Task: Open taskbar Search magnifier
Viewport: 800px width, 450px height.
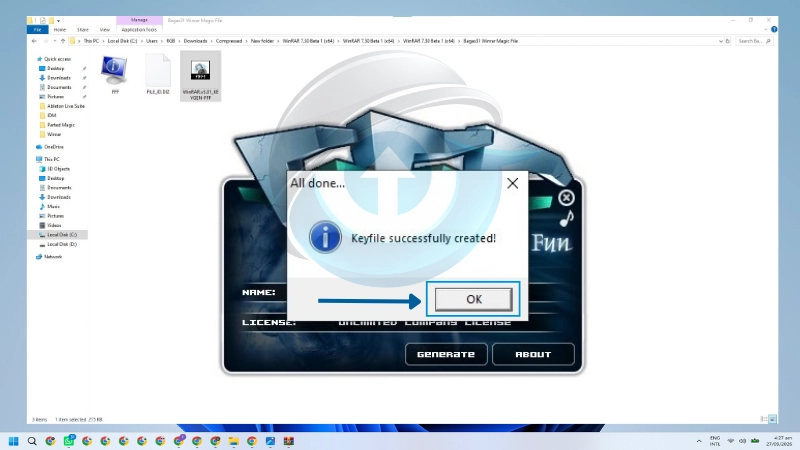Action: pyautogui.click(x=32, y=441)
